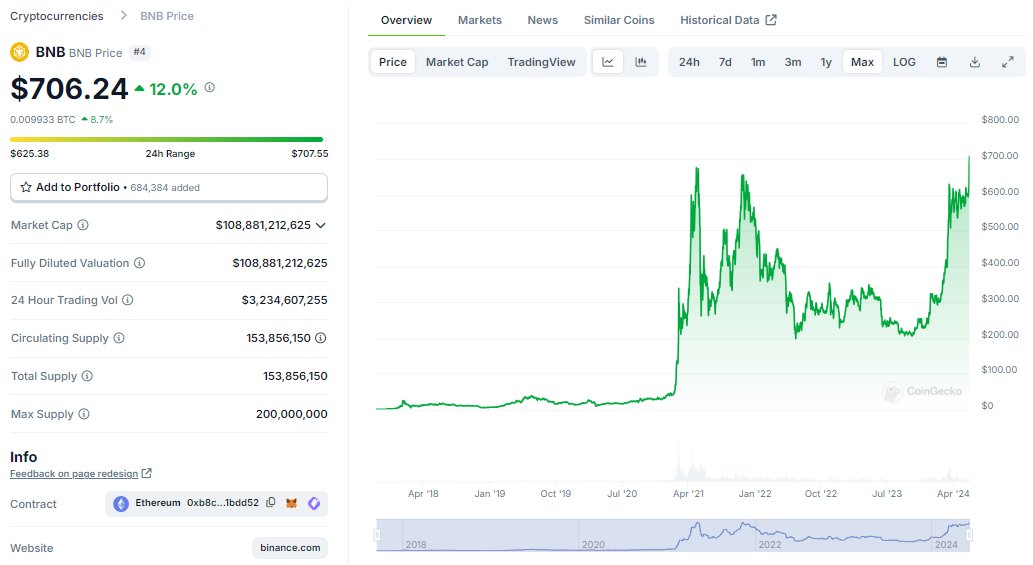Click the right handle of chart range navigator
Screen dimensions: 1033x565
point(969,535)
